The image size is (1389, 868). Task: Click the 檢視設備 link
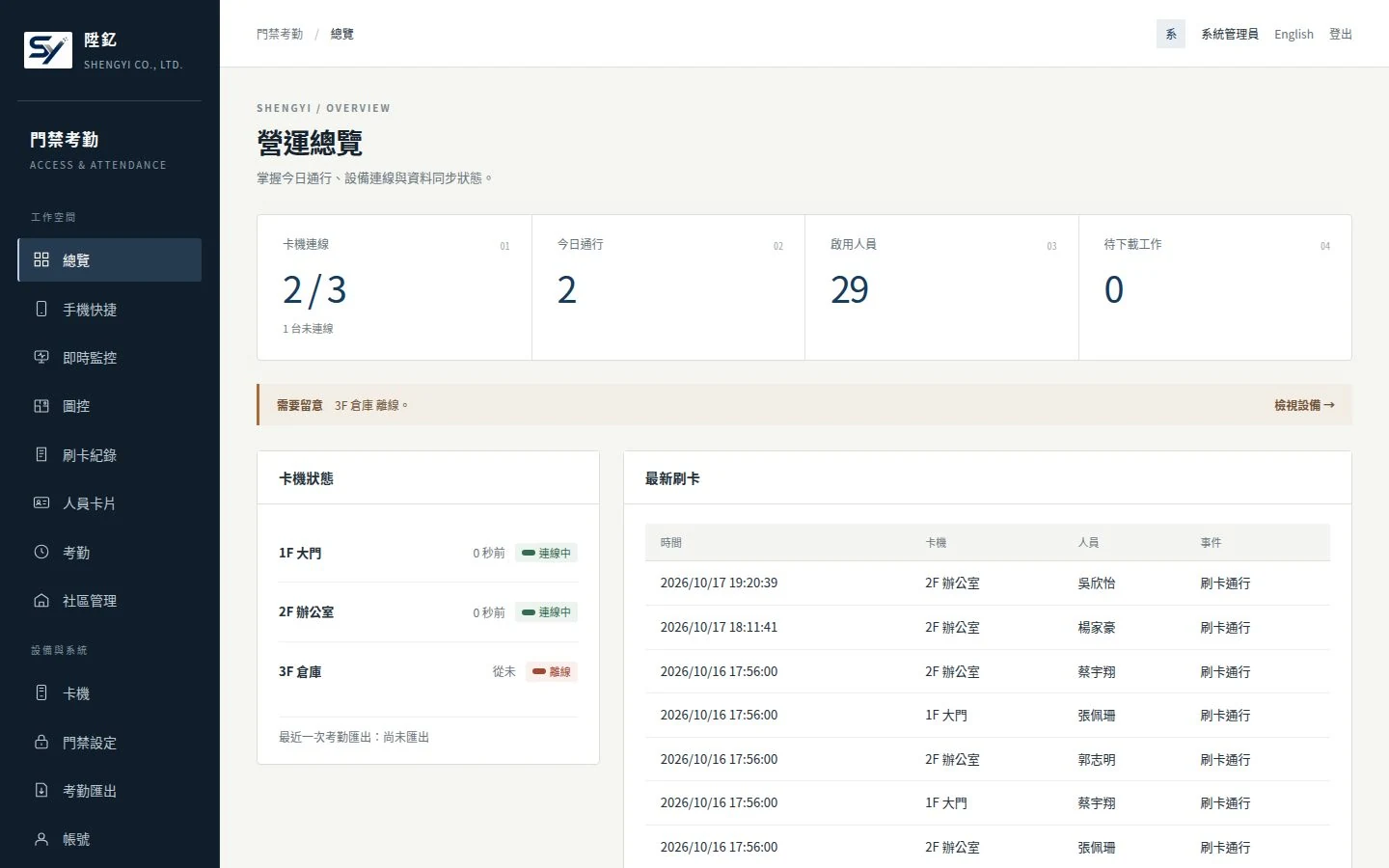coord(1304,405)
